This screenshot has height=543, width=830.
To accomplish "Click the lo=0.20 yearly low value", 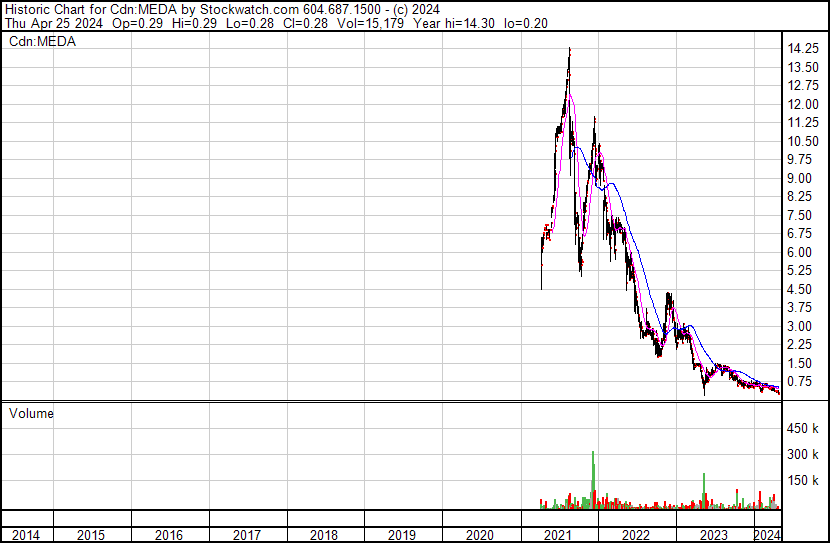I will [x=526, y=23].
